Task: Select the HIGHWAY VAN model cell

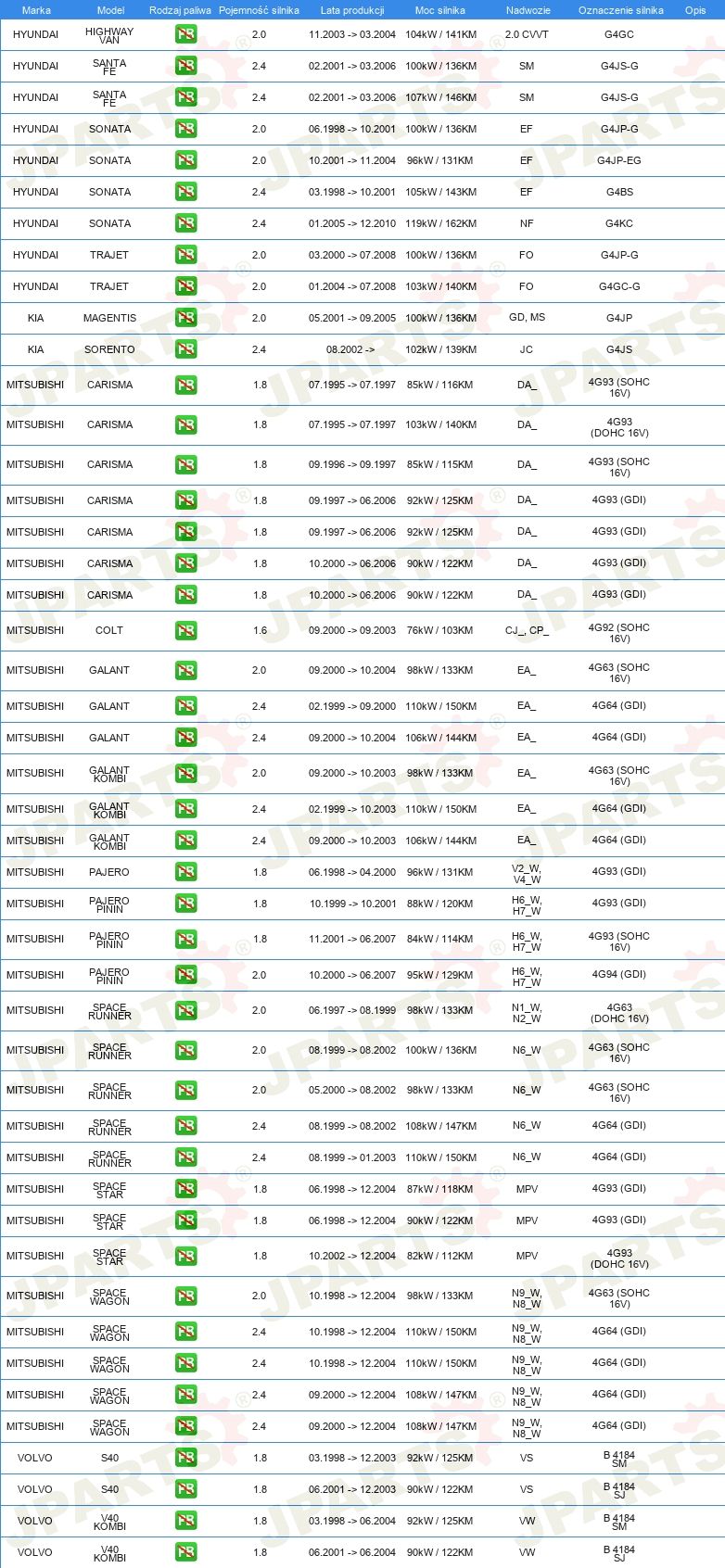Action: tap(109, 35)
